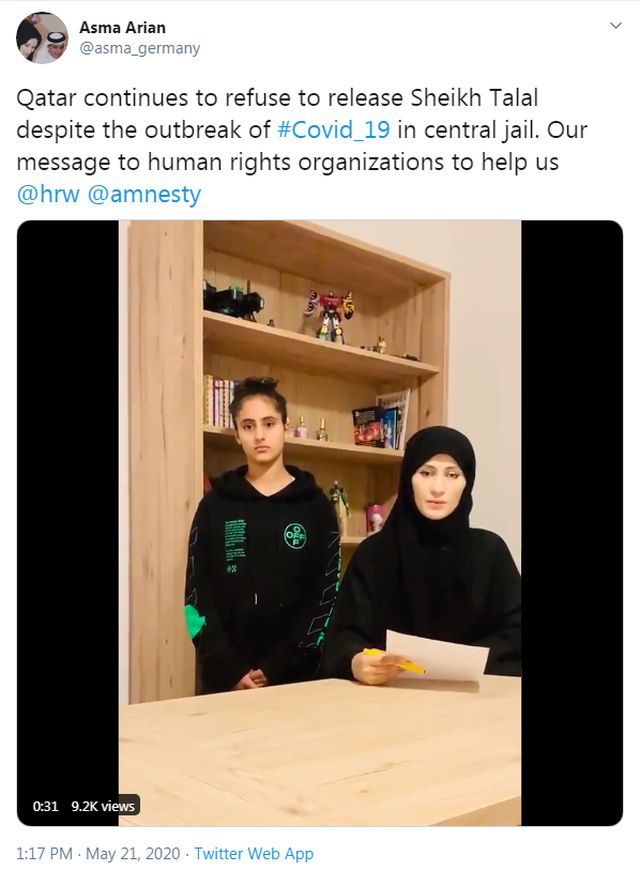Expand the tweet options chevron

pos(616,26)
